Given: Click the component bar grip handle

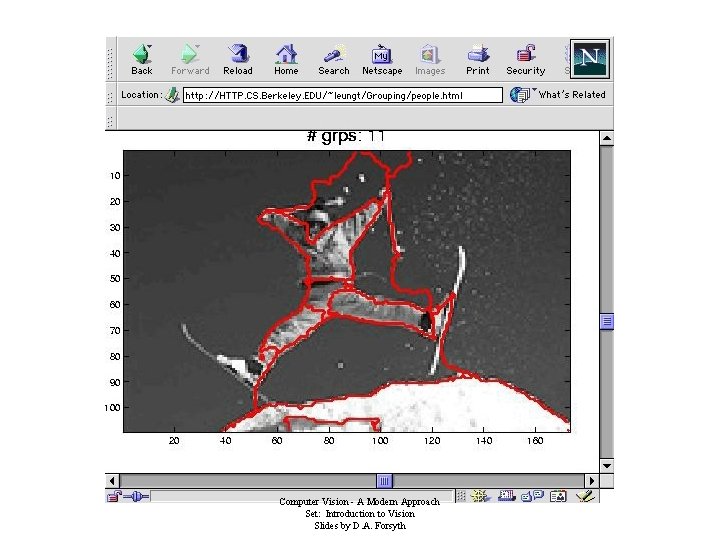Looking at the screenshot, I should point(461,496).
